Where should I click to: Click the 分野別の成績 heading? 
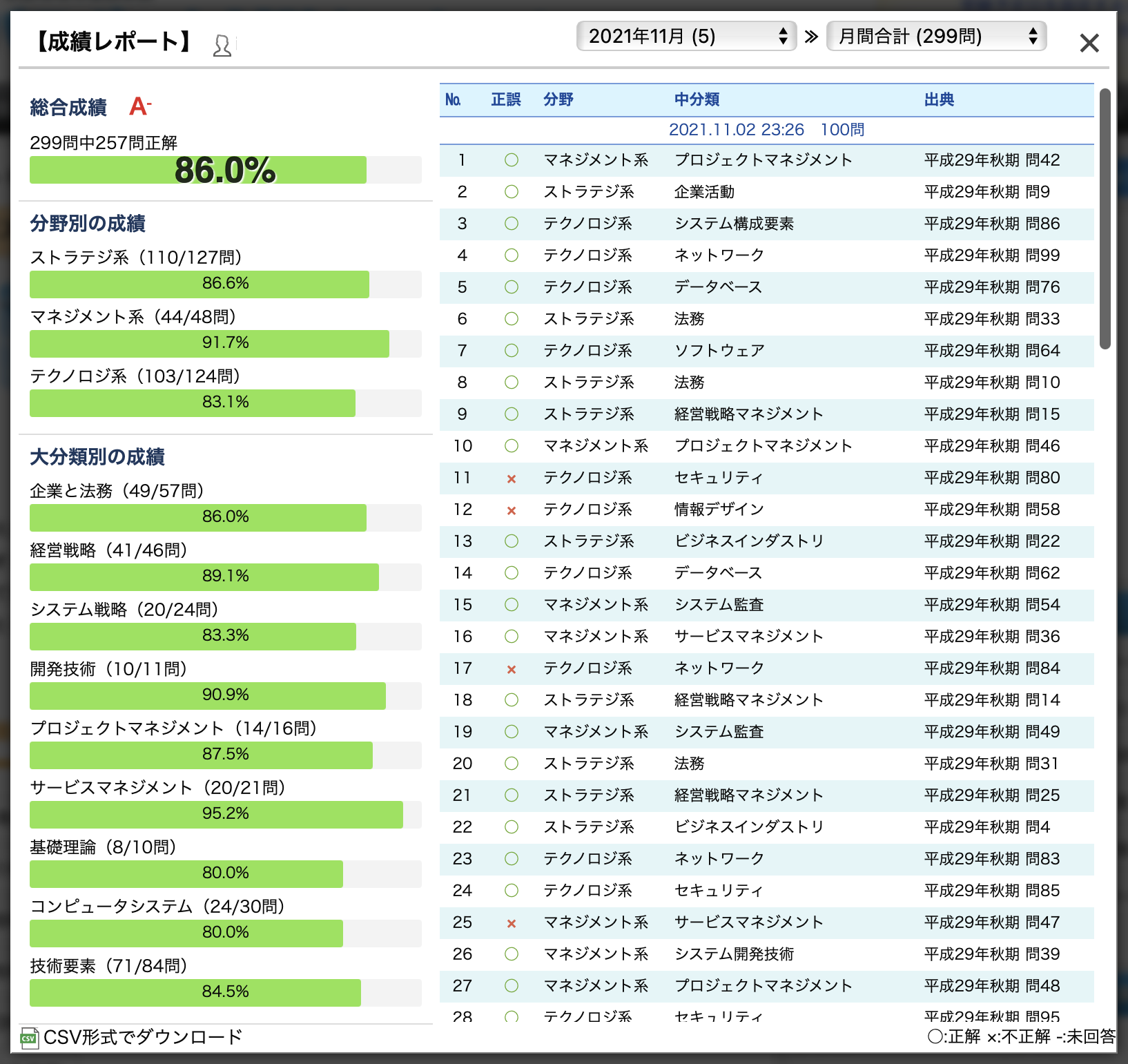tap(88, 224)
